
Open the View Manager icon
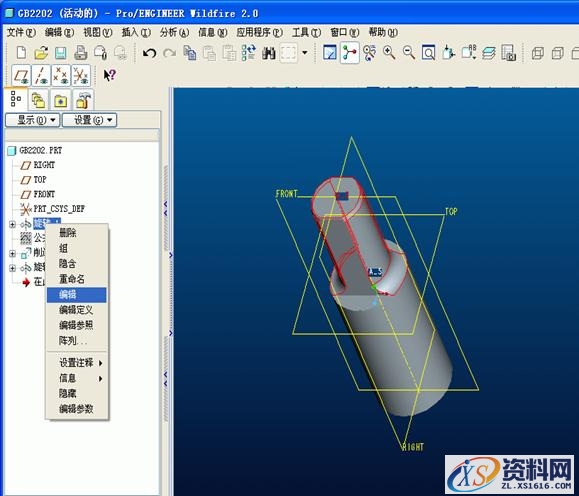coord(508,53)
